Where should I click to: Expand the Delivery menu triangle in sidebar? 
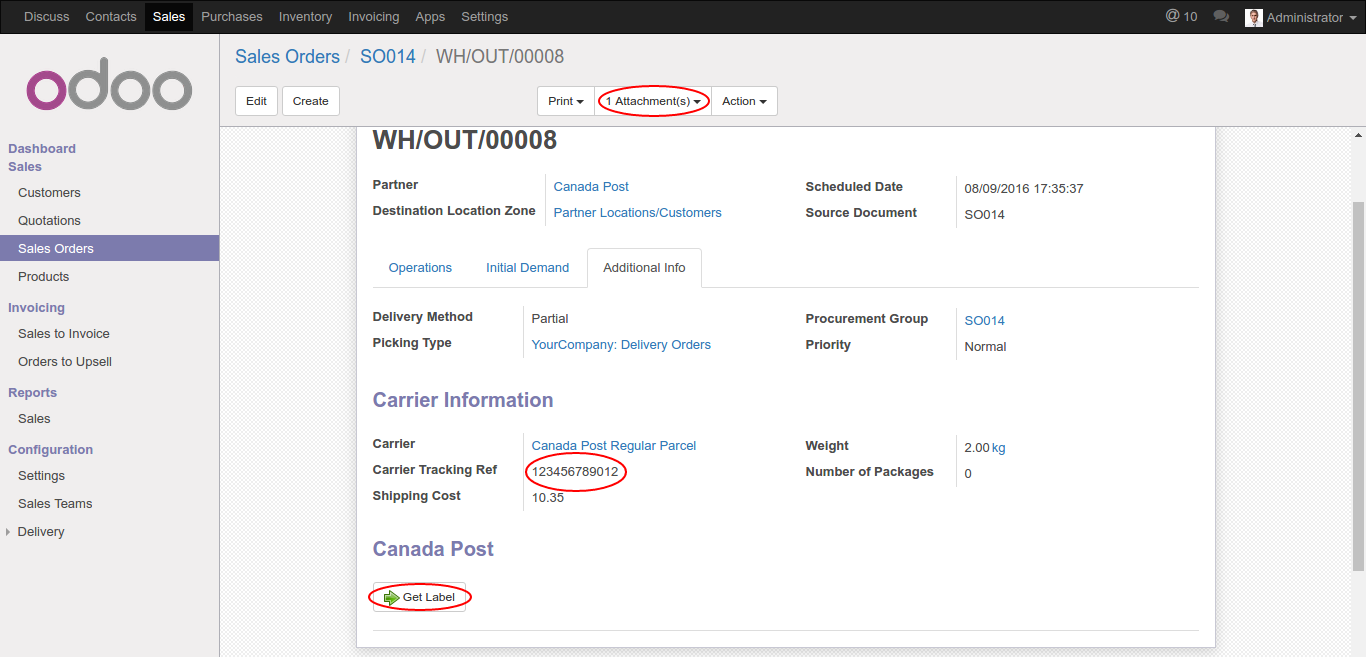[x=8, y=532]
